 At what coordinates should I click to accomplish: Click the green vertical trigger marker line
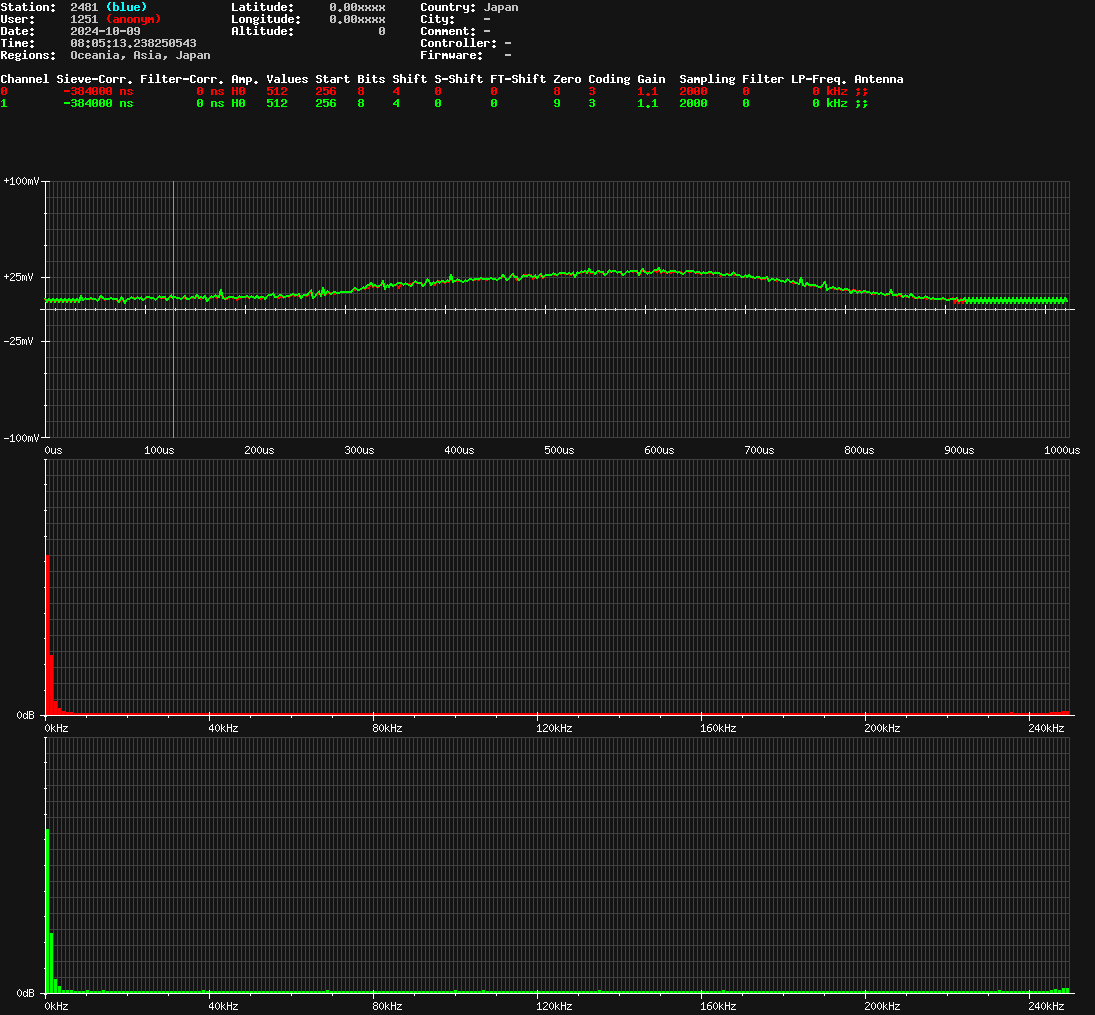point(173,309)
